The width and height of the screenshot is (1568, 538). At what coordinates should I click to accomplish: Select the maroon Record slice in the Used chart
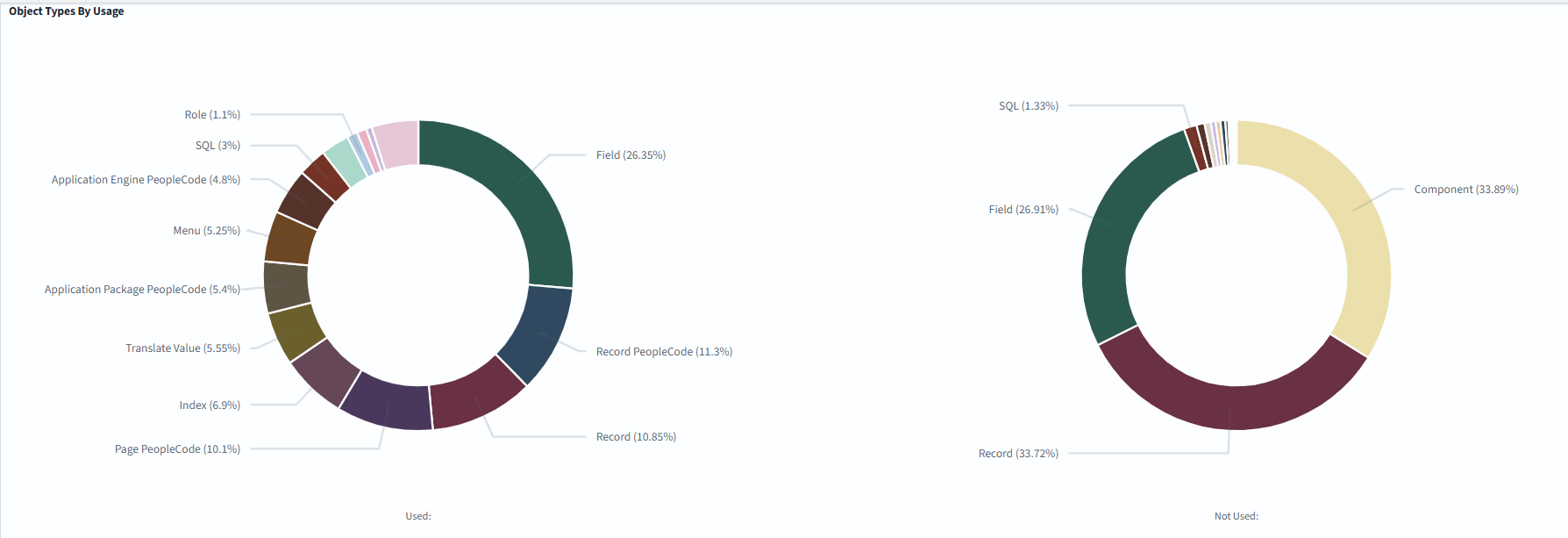[475, 398]
